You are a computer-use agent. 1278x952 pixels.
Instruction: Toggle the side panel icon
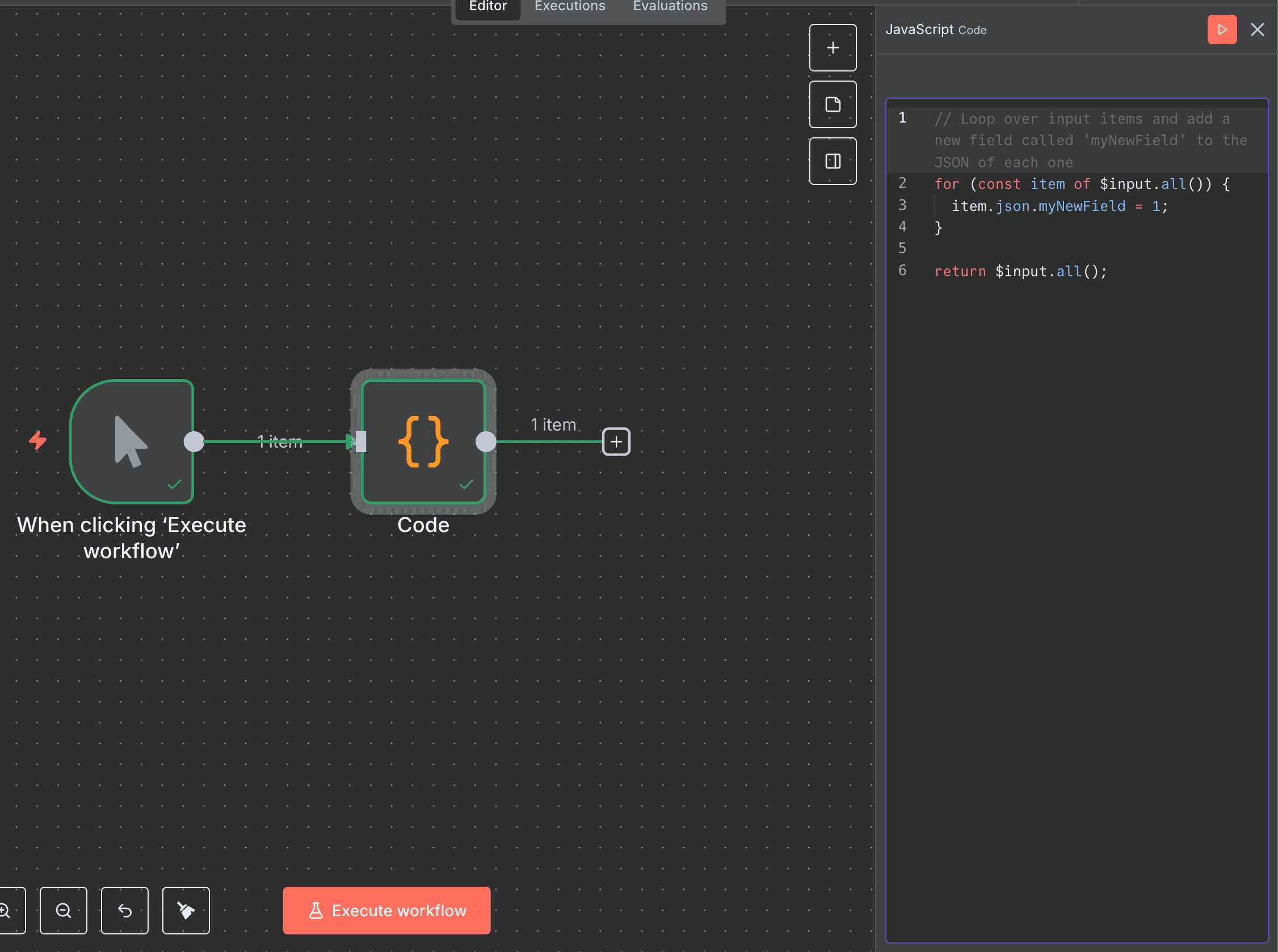pos(833,161)
